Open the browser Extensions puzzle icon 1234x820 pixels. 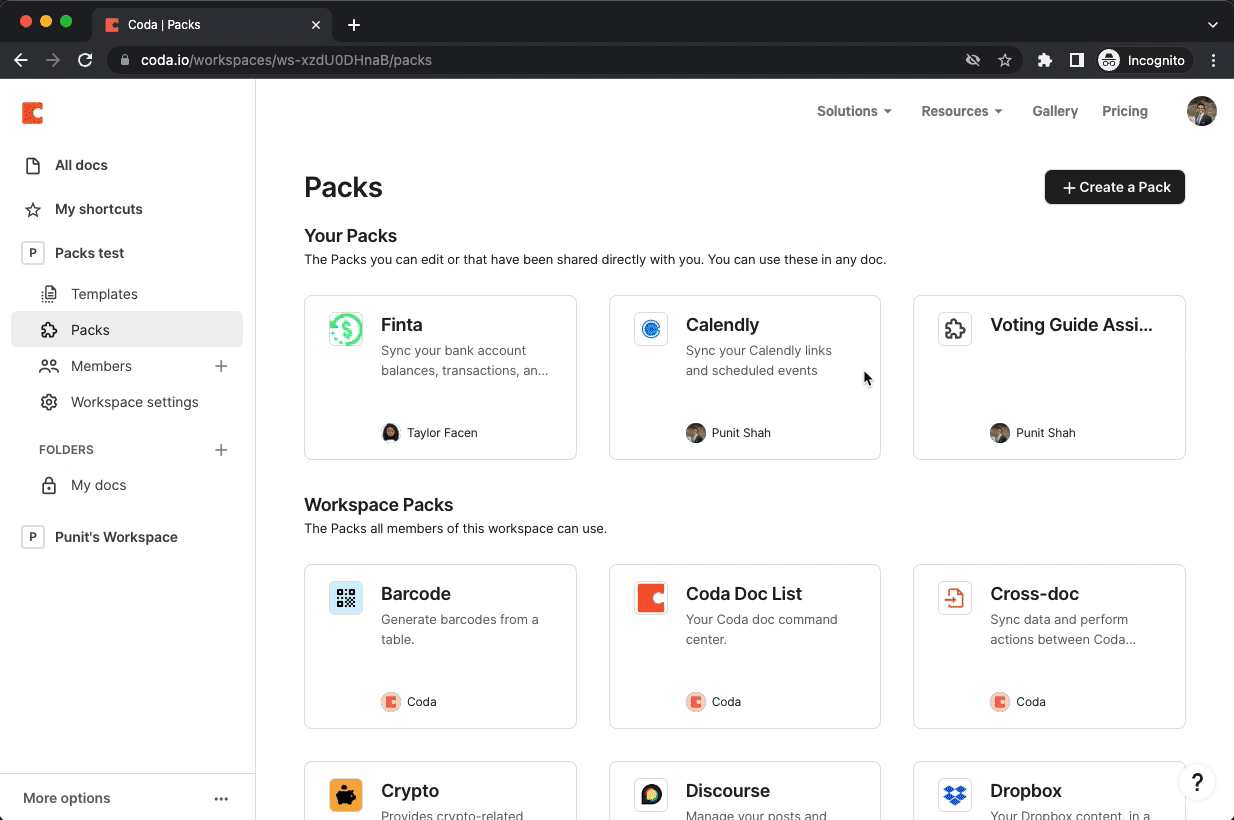pos(1045,60)
